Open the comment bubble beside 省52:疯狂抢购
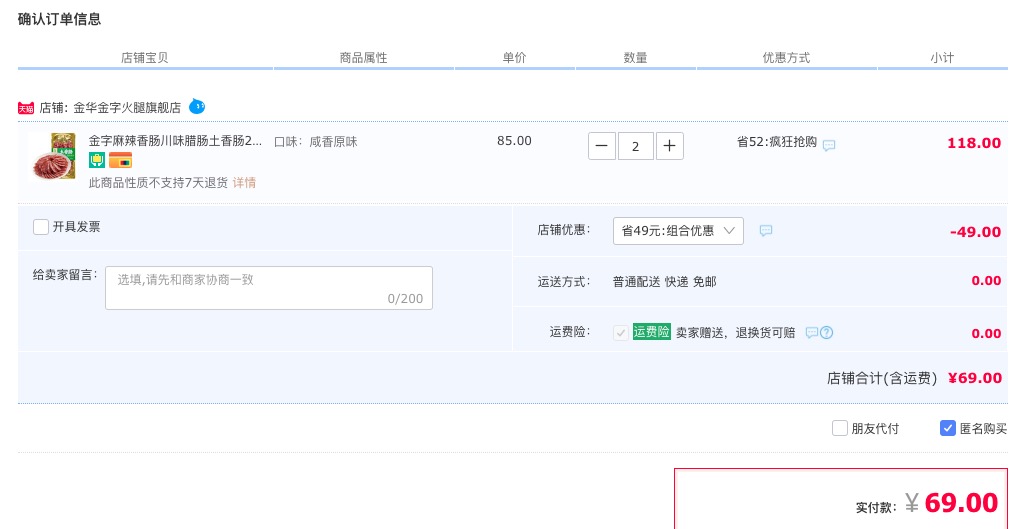 click(x=829, y=145)
